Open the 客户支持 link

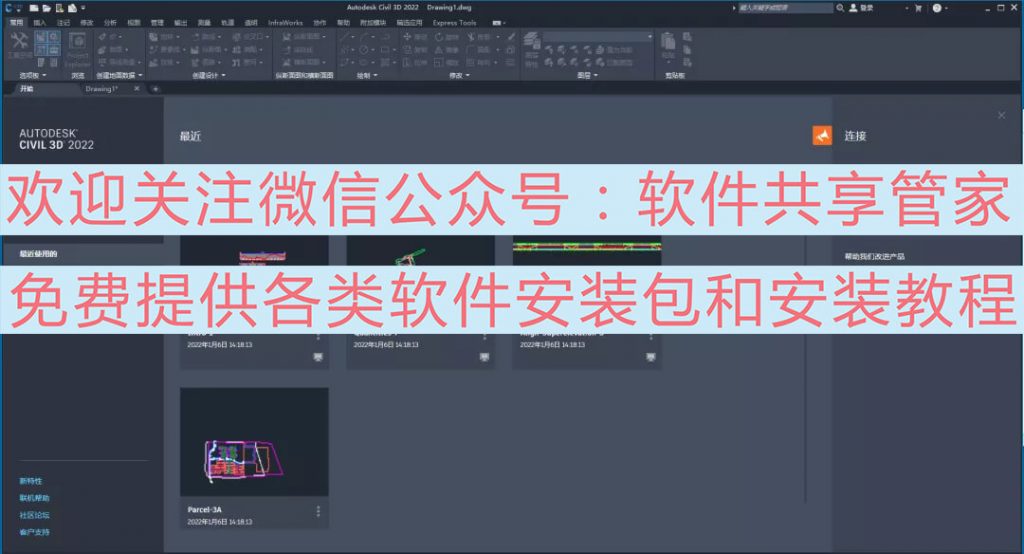pyautogui.click(x=34, y=532)
